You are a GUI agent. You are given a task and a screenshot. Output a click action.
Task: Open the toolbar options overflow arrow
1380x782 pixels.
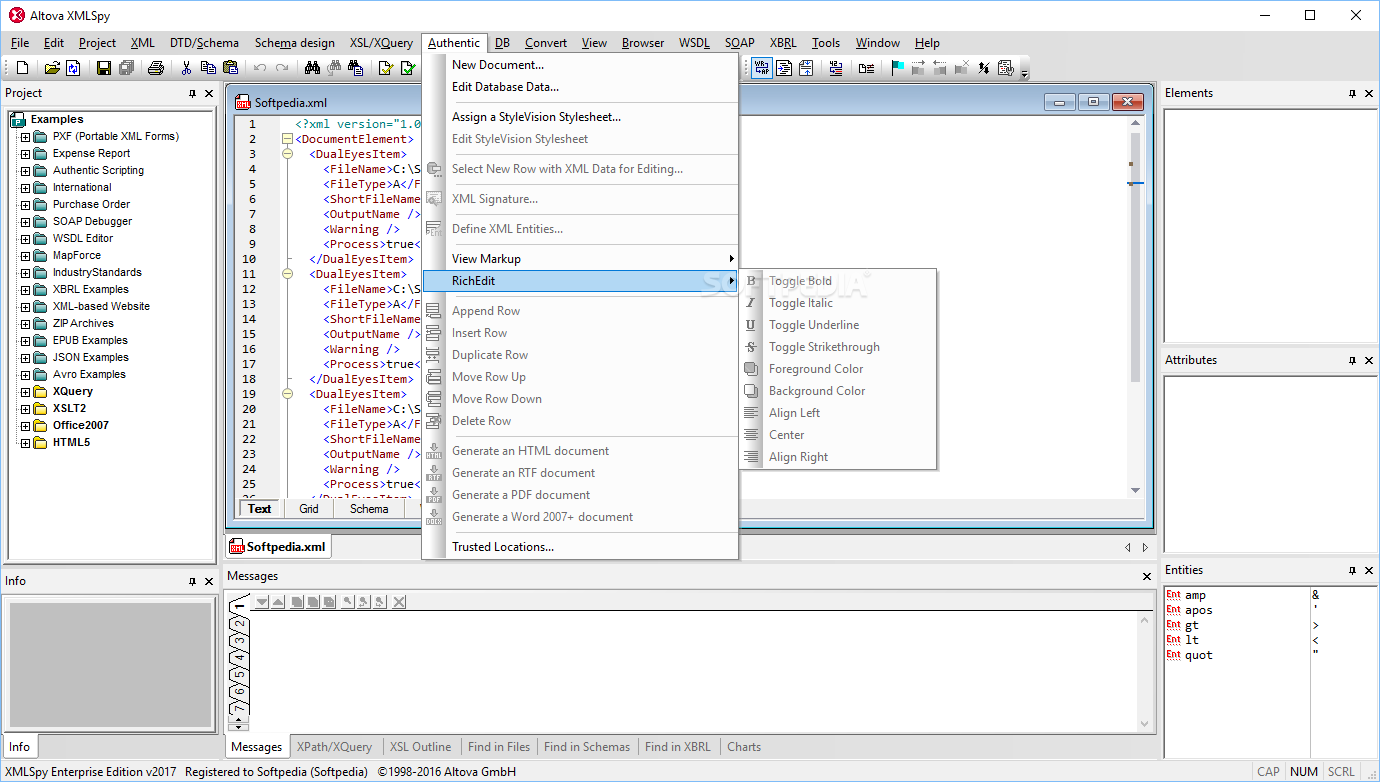pos(1024,72)
